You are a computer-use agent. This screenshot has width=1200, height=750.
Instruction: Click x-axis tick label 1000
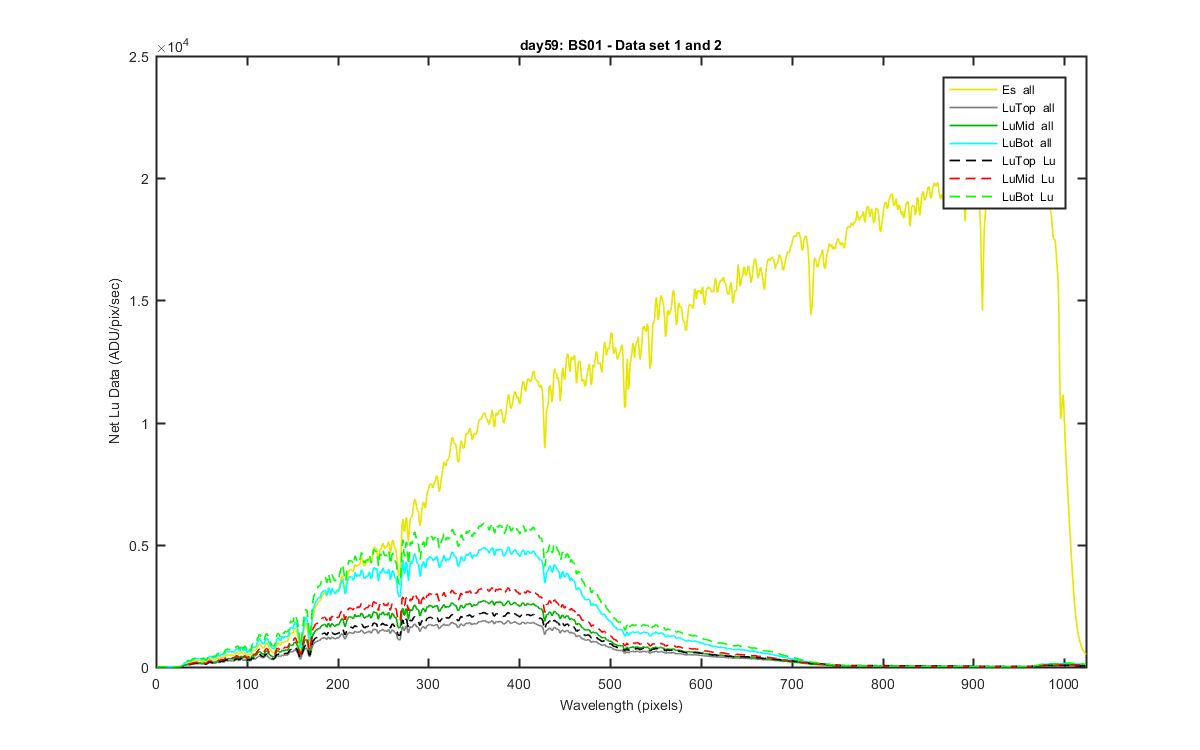point(1064,685)
